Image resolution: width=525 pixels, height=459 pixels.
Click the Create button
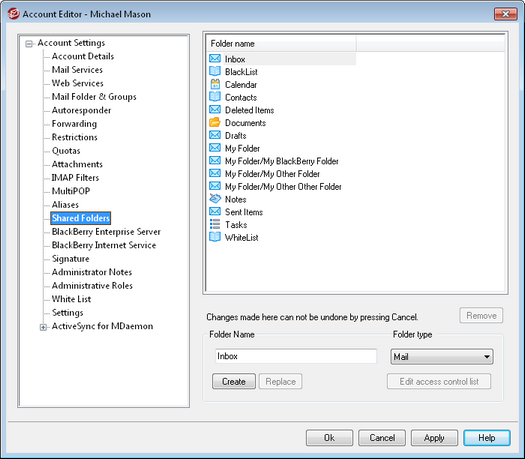pyautogui.click(x=234, y=381)
